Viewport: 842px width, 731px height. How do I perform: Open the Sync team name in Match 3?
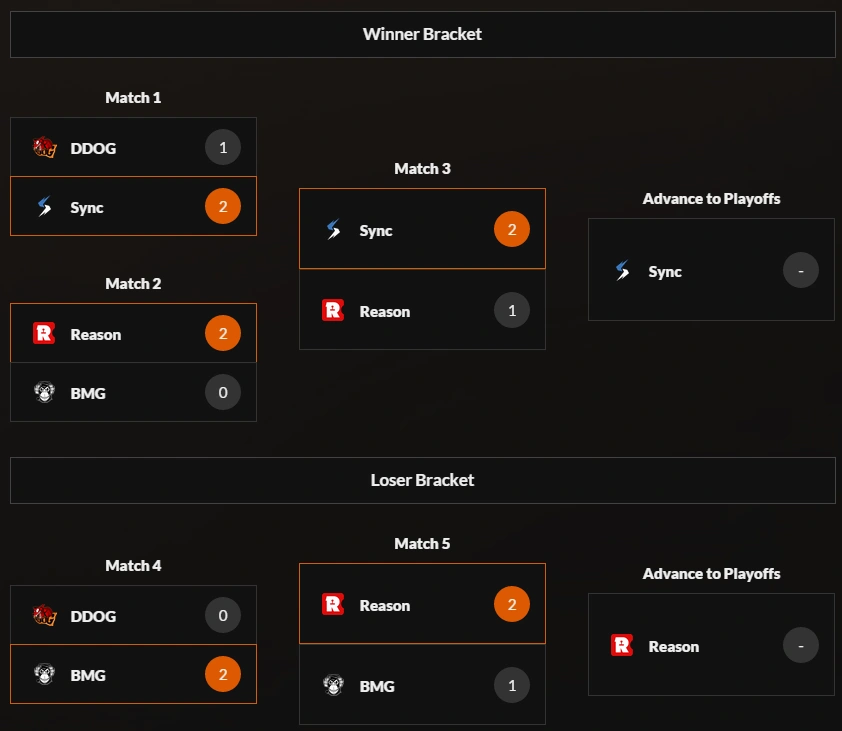point(376,231)
